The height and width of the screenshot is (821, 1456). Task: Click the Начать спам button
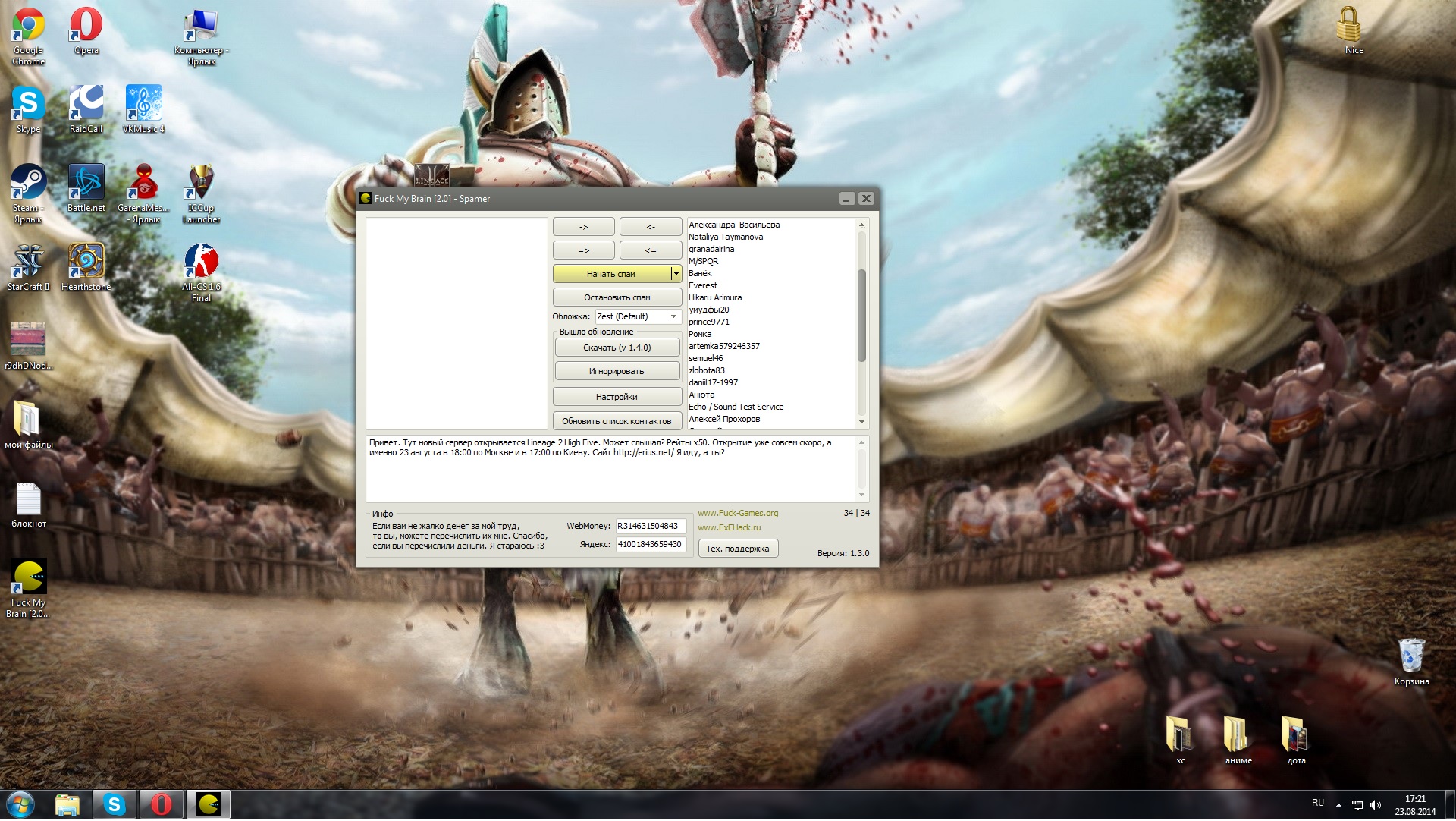(611, 274)
